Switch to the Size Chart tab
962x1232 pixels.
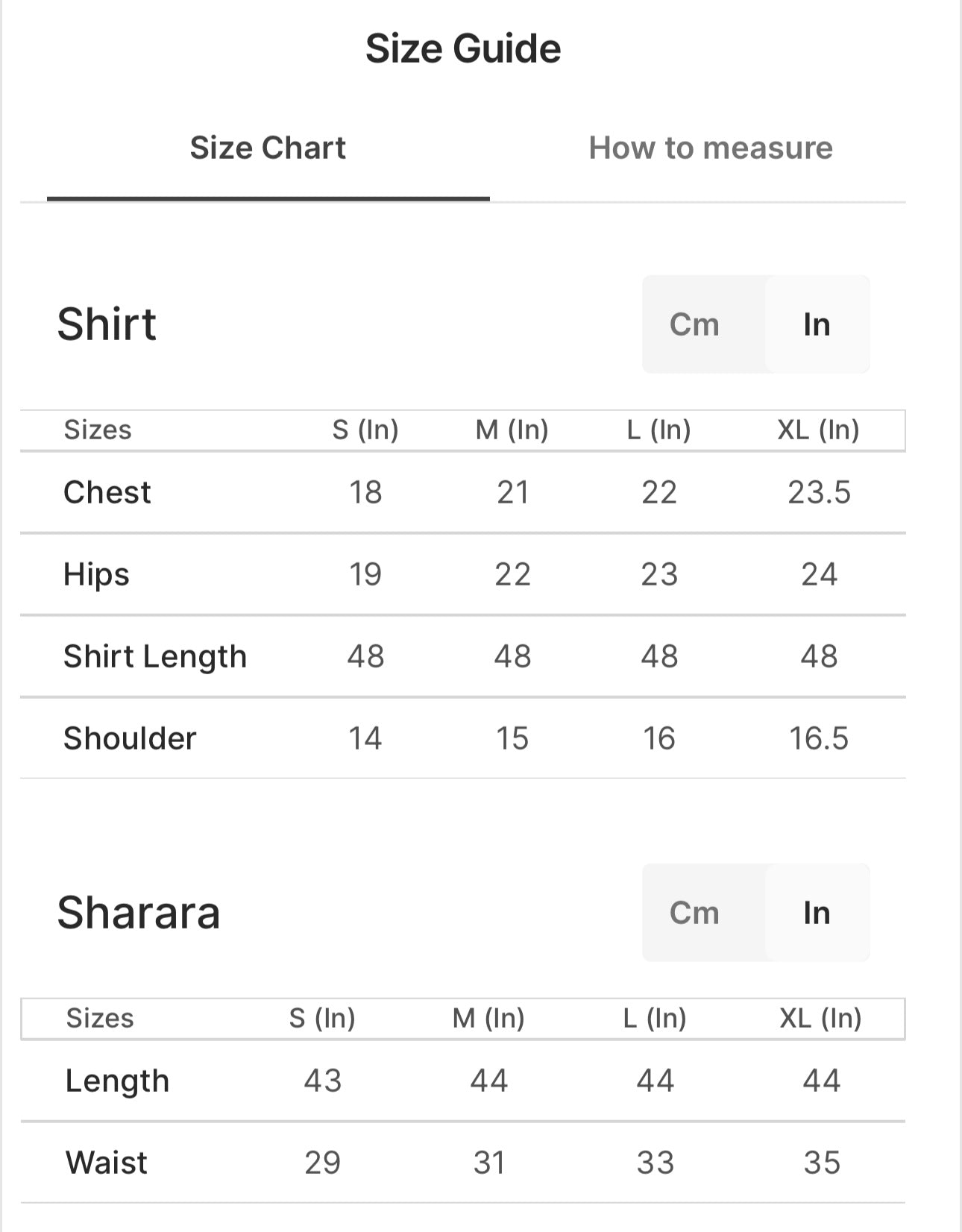click(x=268, y=148)
